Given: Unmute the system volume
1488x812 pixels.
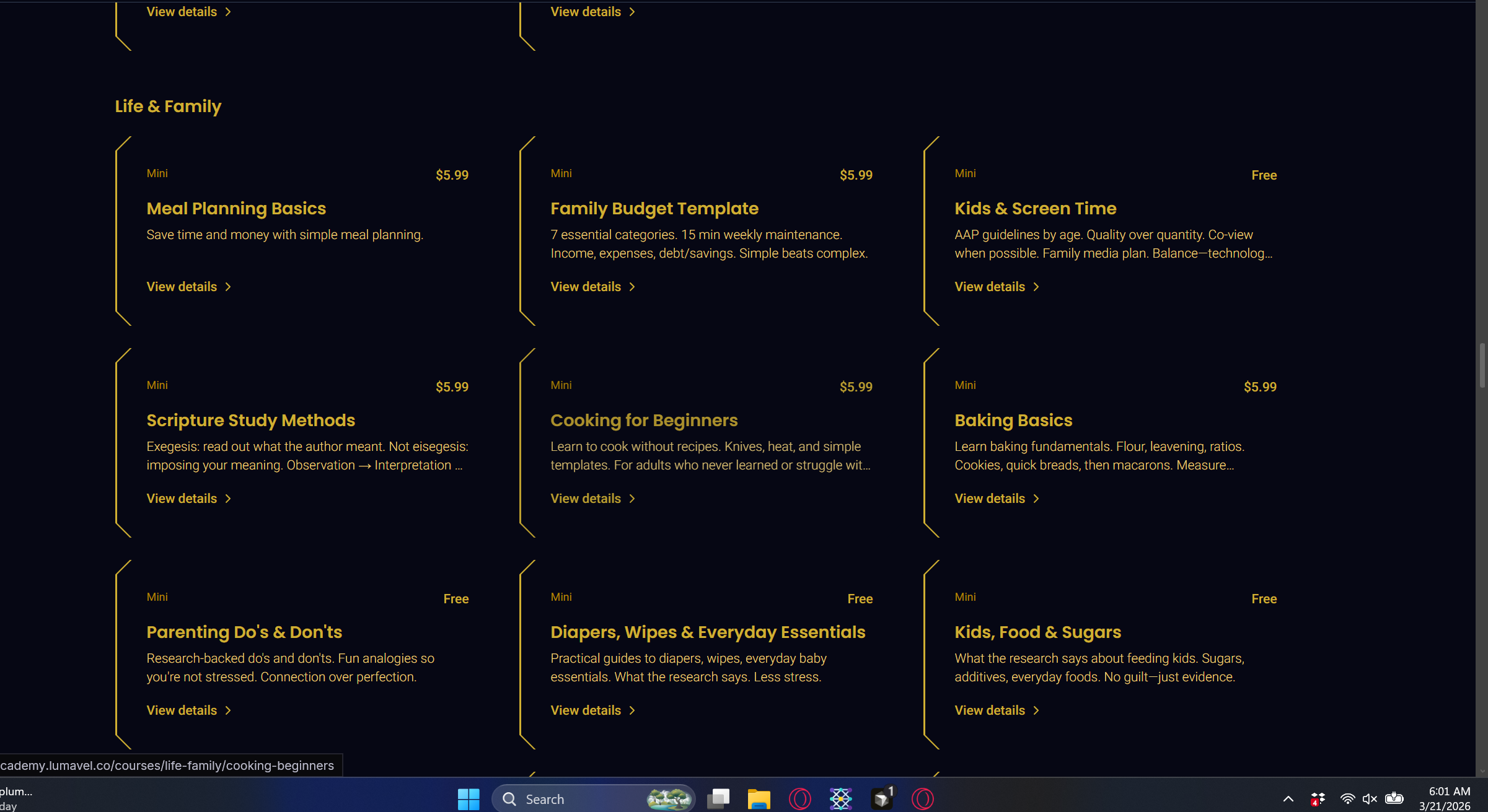Looking at the screenshot, I should 1369,798.
